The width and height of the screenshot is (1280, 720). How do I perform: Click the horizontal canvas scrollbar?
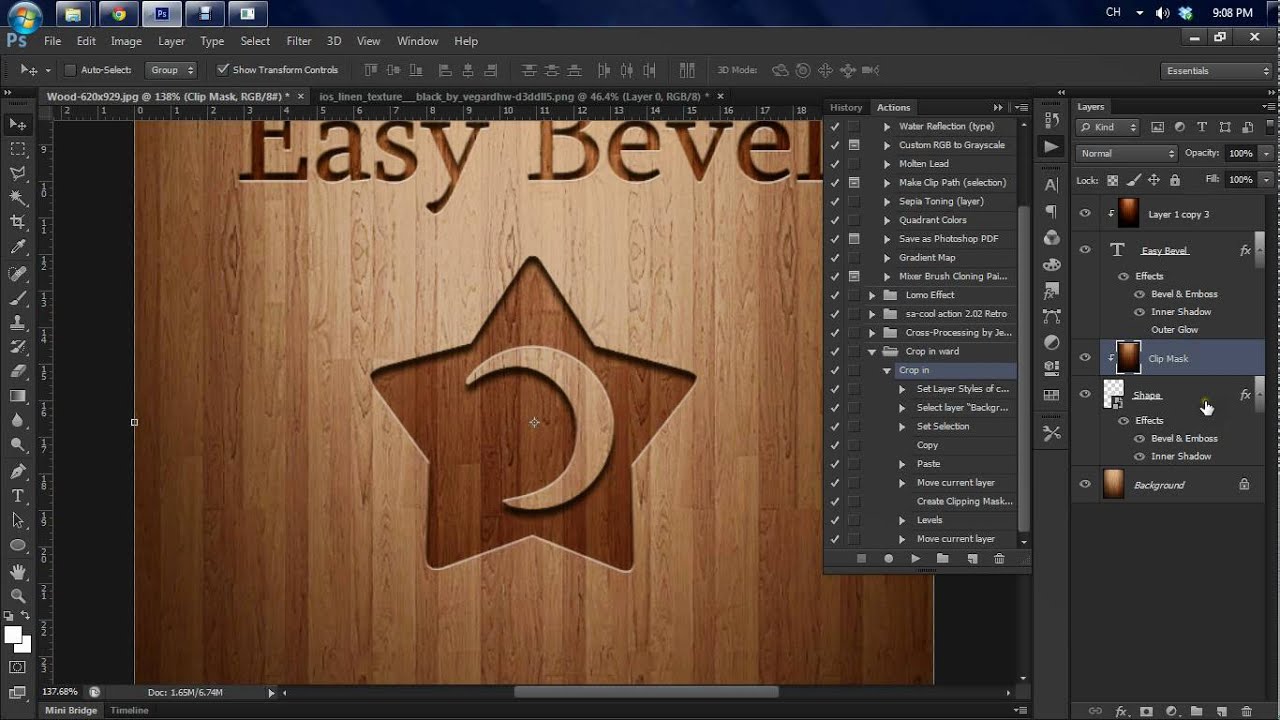(x=646, y=692)
